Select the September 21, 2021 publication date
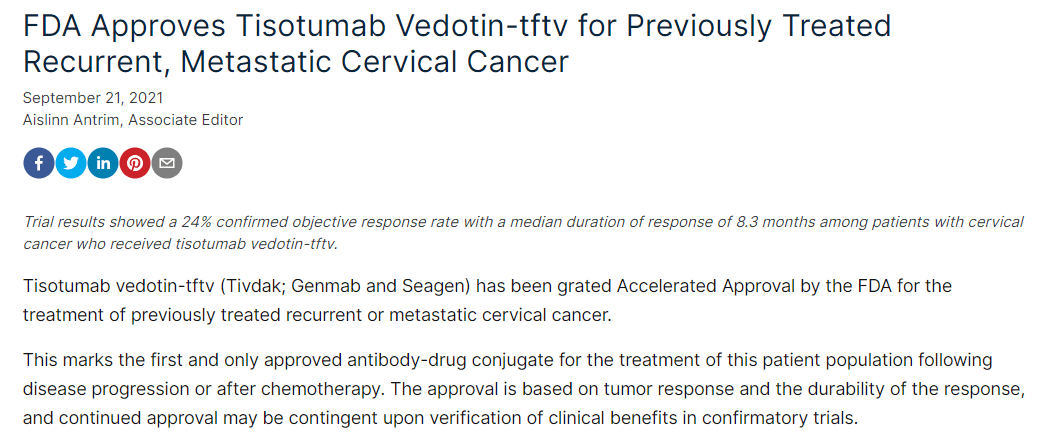The image size is (1046, 447). tap(93, 98)
